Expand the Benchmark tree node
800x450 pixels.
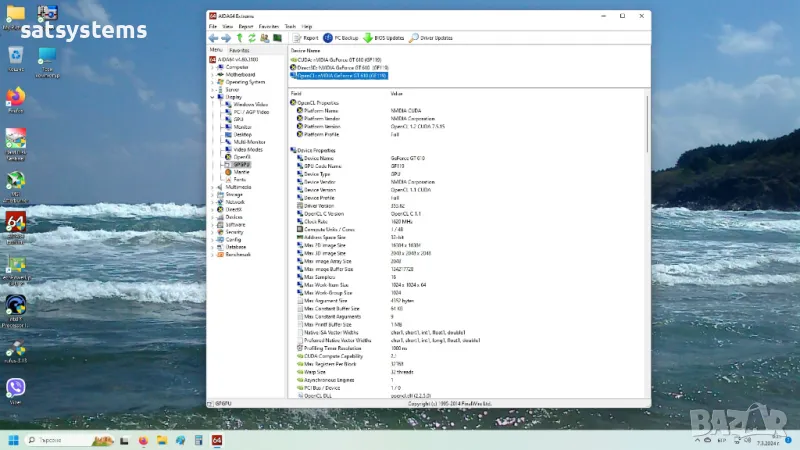[x=212, y=254]
